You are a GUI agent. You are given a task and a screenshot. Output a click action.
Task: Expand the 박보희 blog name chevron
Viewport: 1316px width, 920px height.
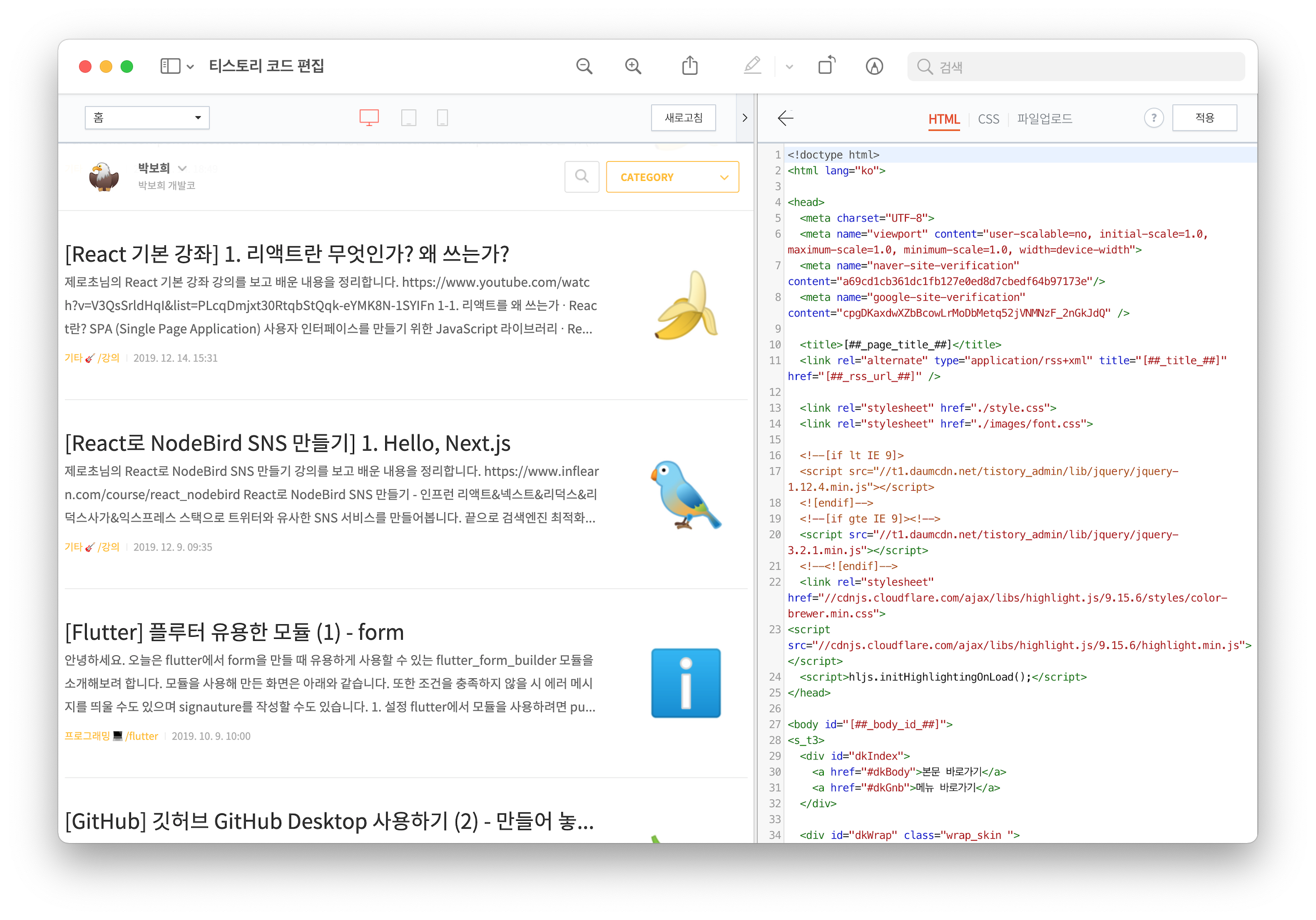tap(182, 168)
